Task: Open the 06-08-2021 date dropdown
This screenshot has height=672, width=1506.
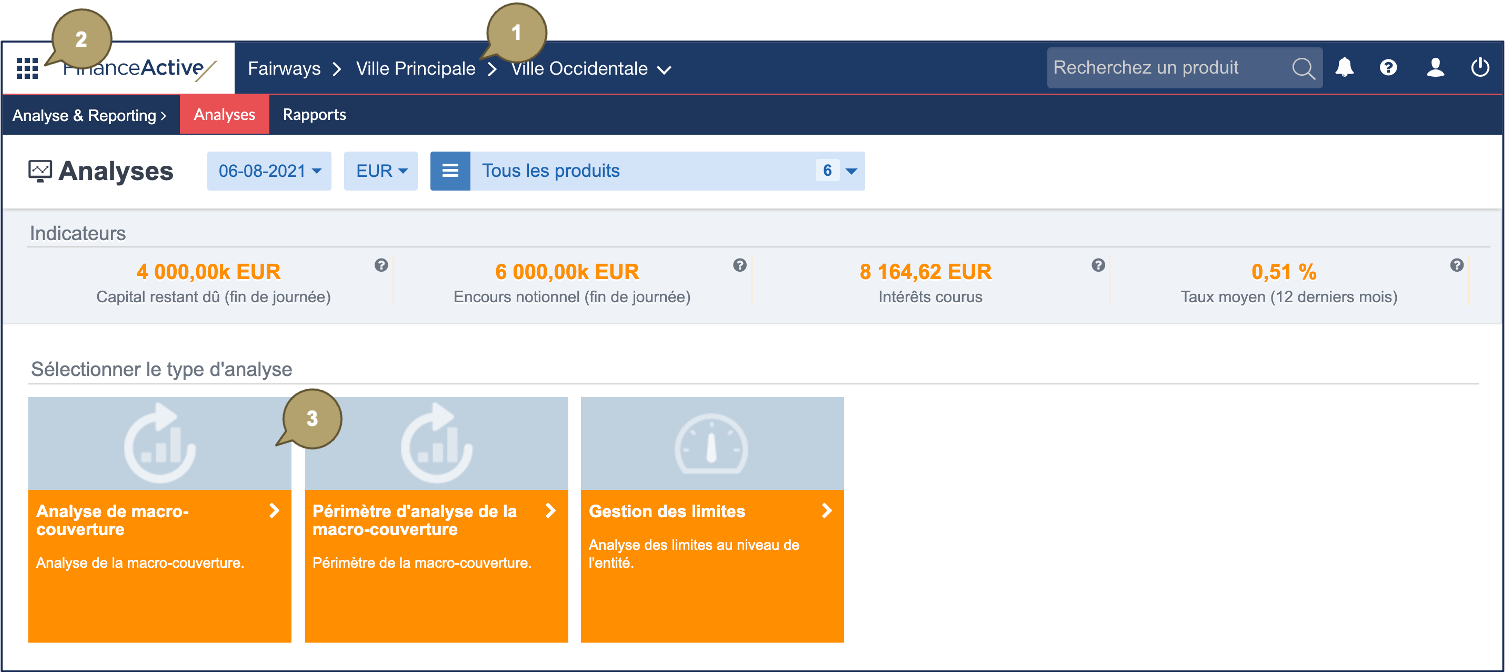Action: [269, 171]
